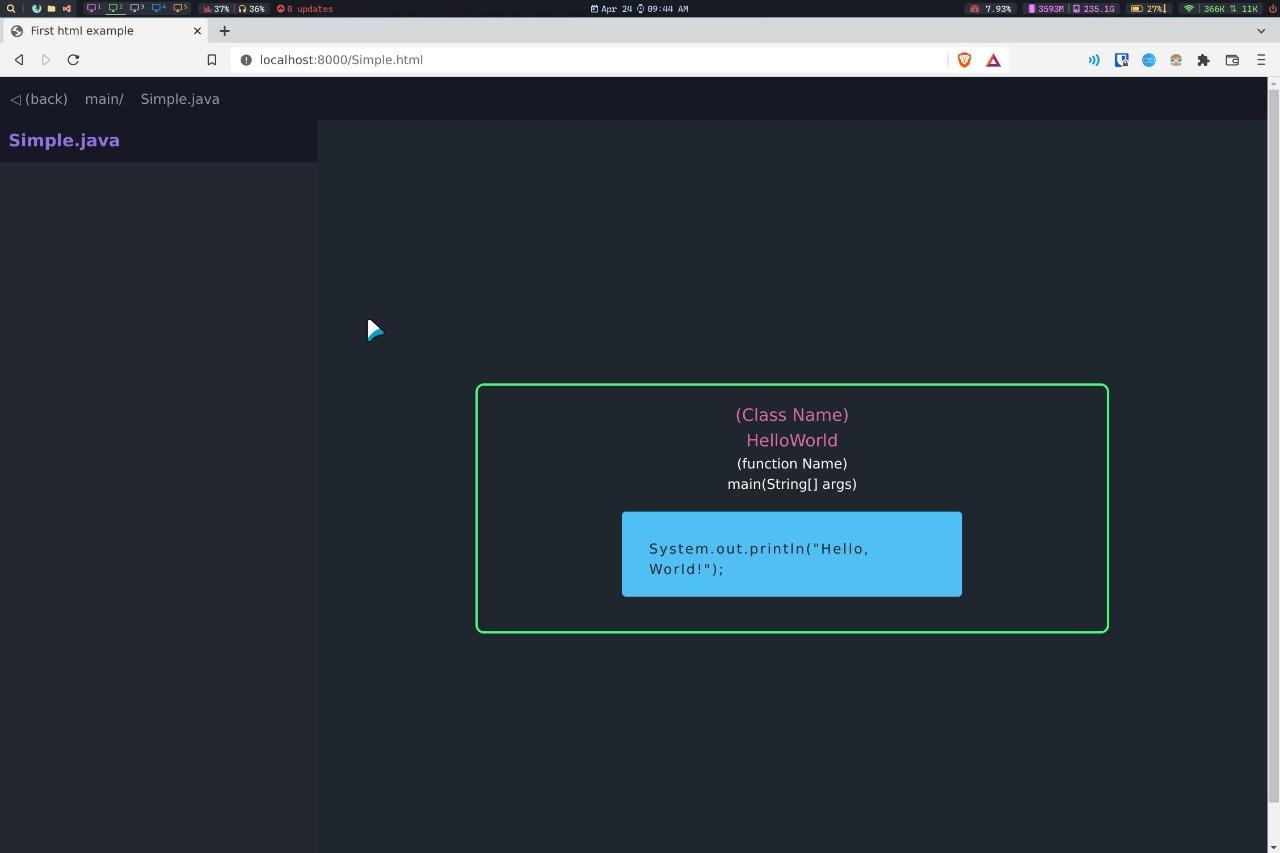The image size is (1280, 853).
Task: Click the browser forward arrow
Action: [x=45, y=60]
